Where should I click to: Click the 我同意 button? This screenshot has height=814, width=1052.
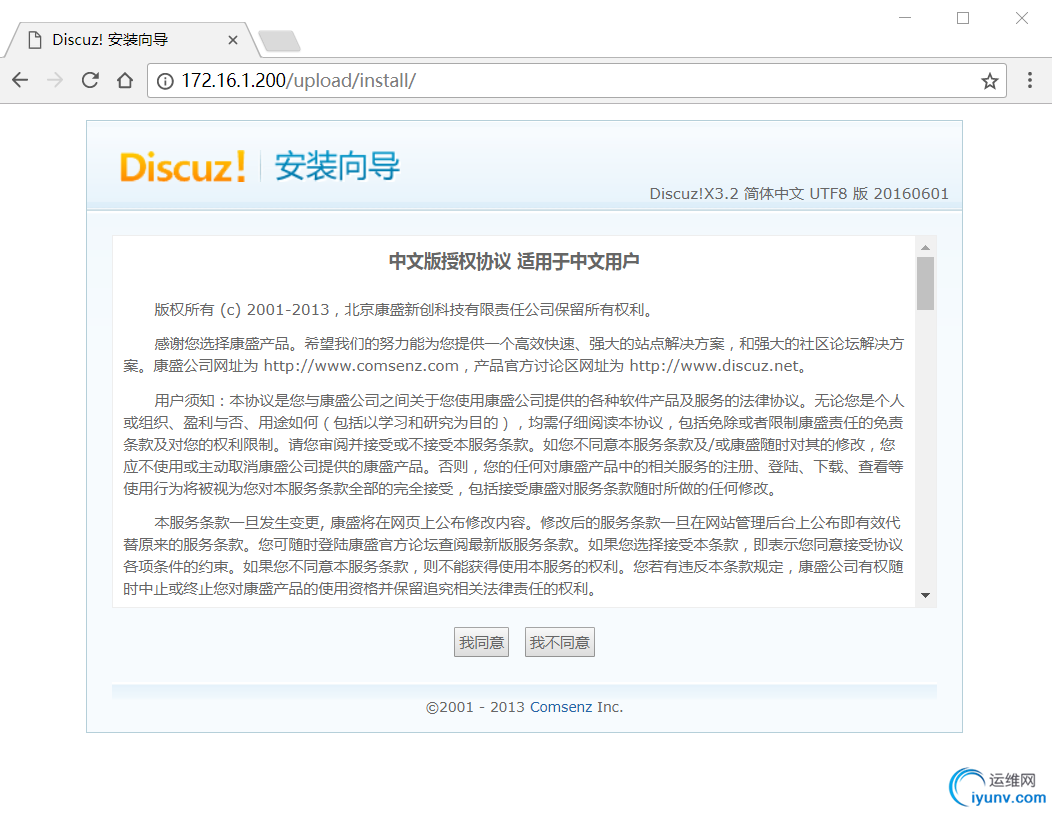pyautogui.click(x=481, y=642)
